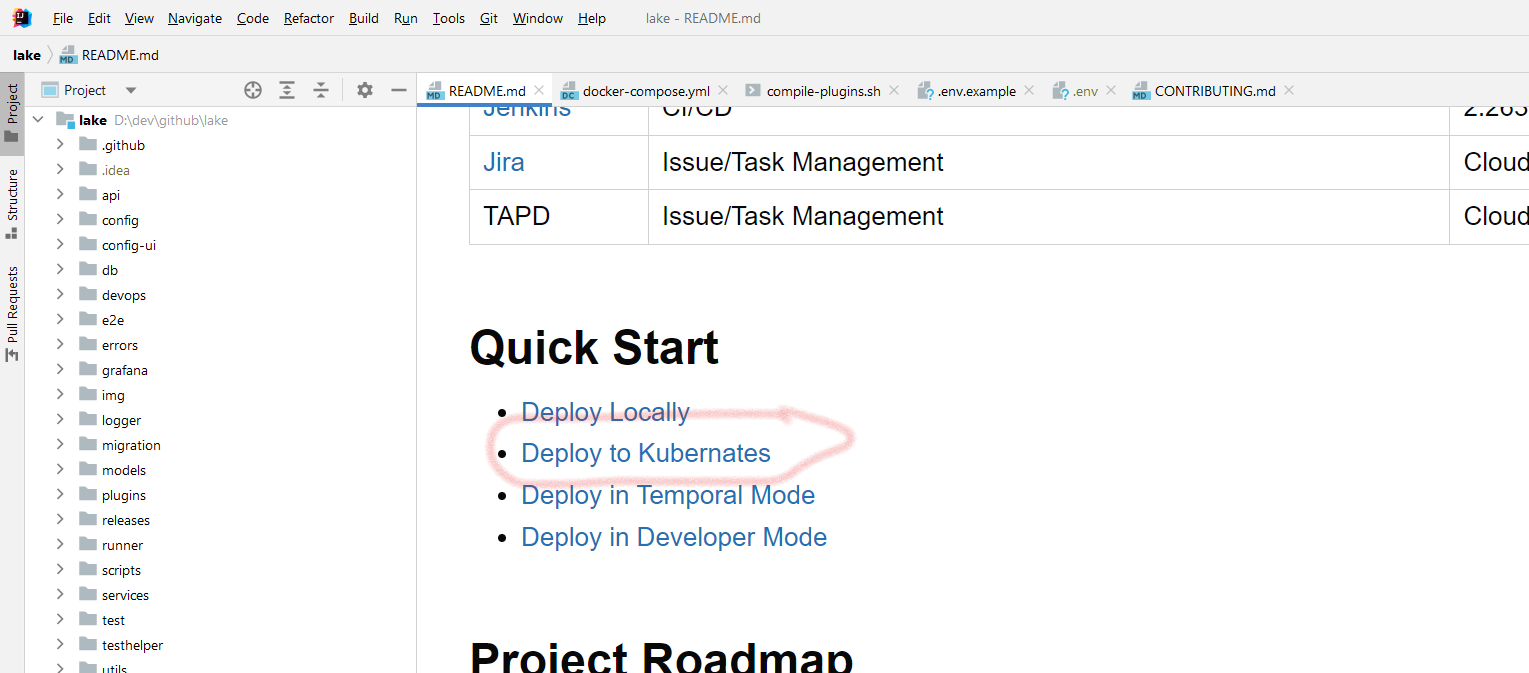Switch to docker-compose.yml tab
The height and width of the screenshot is (673, 1529).
[646, 90]
